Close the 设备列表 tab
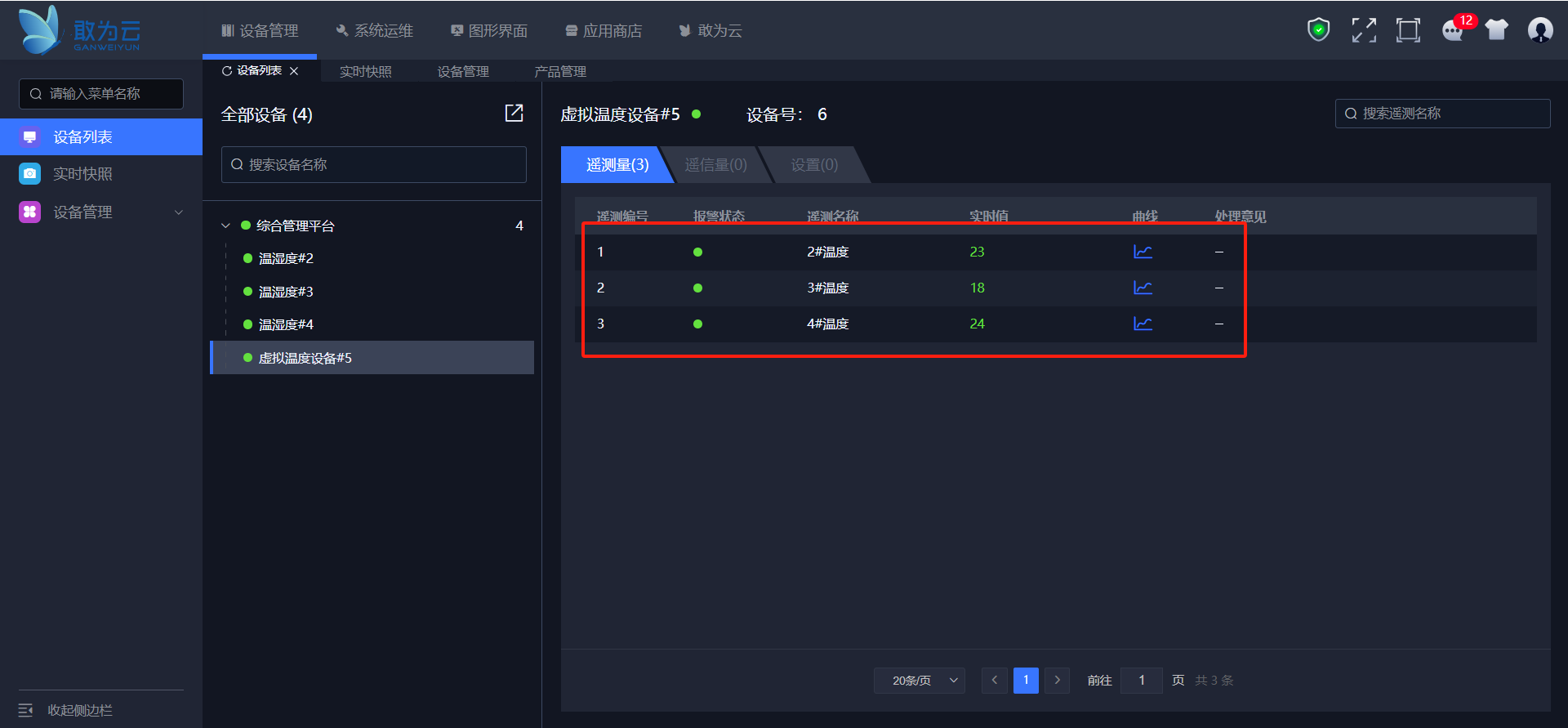Image resolution: width=1568 pixels, height=728 pixels. coord(294,71)
